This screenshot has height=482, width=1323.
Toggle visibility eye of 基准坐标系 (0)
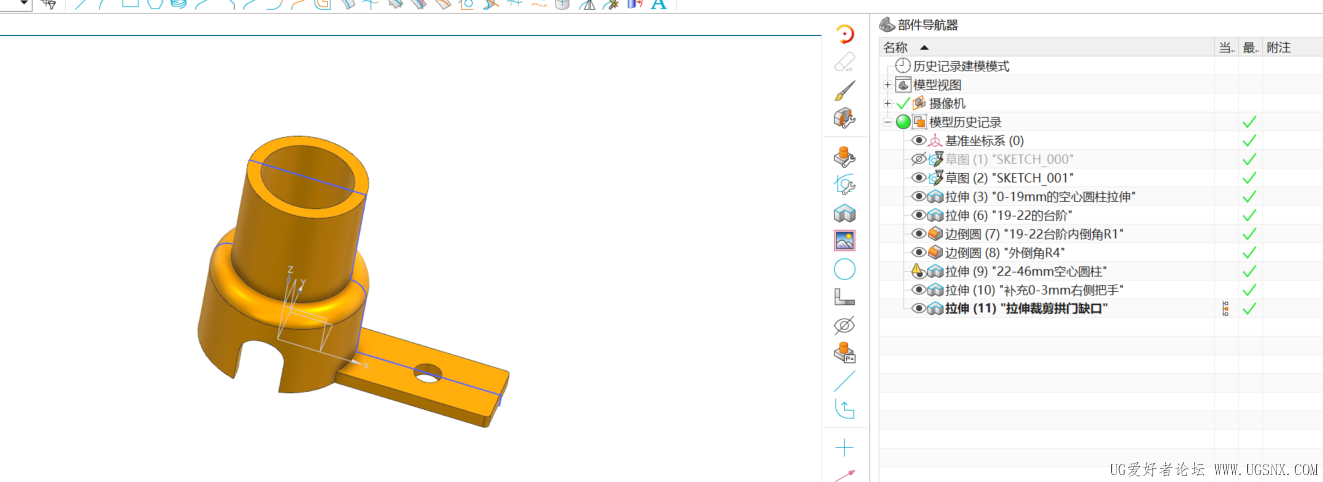click(919, 141)
